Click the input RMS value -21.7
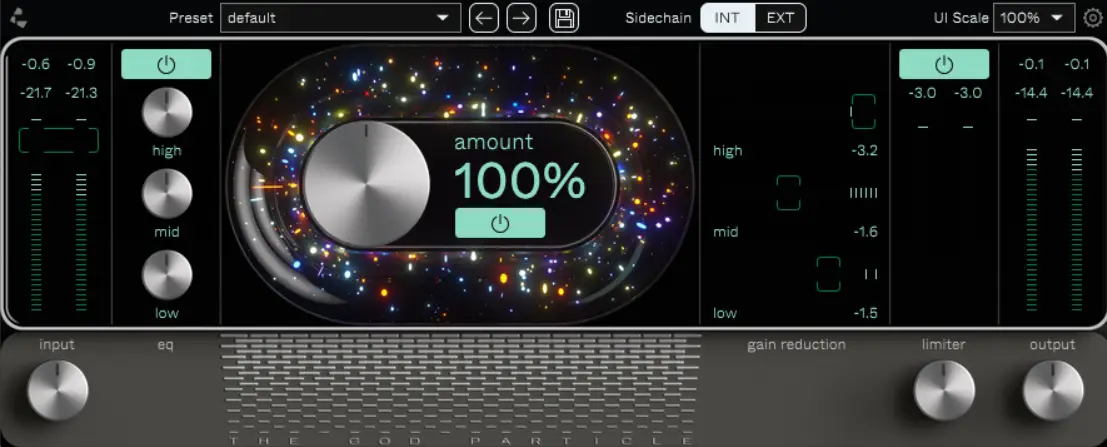The width and height of the screenshot is (1107, 447). (35, 93)
